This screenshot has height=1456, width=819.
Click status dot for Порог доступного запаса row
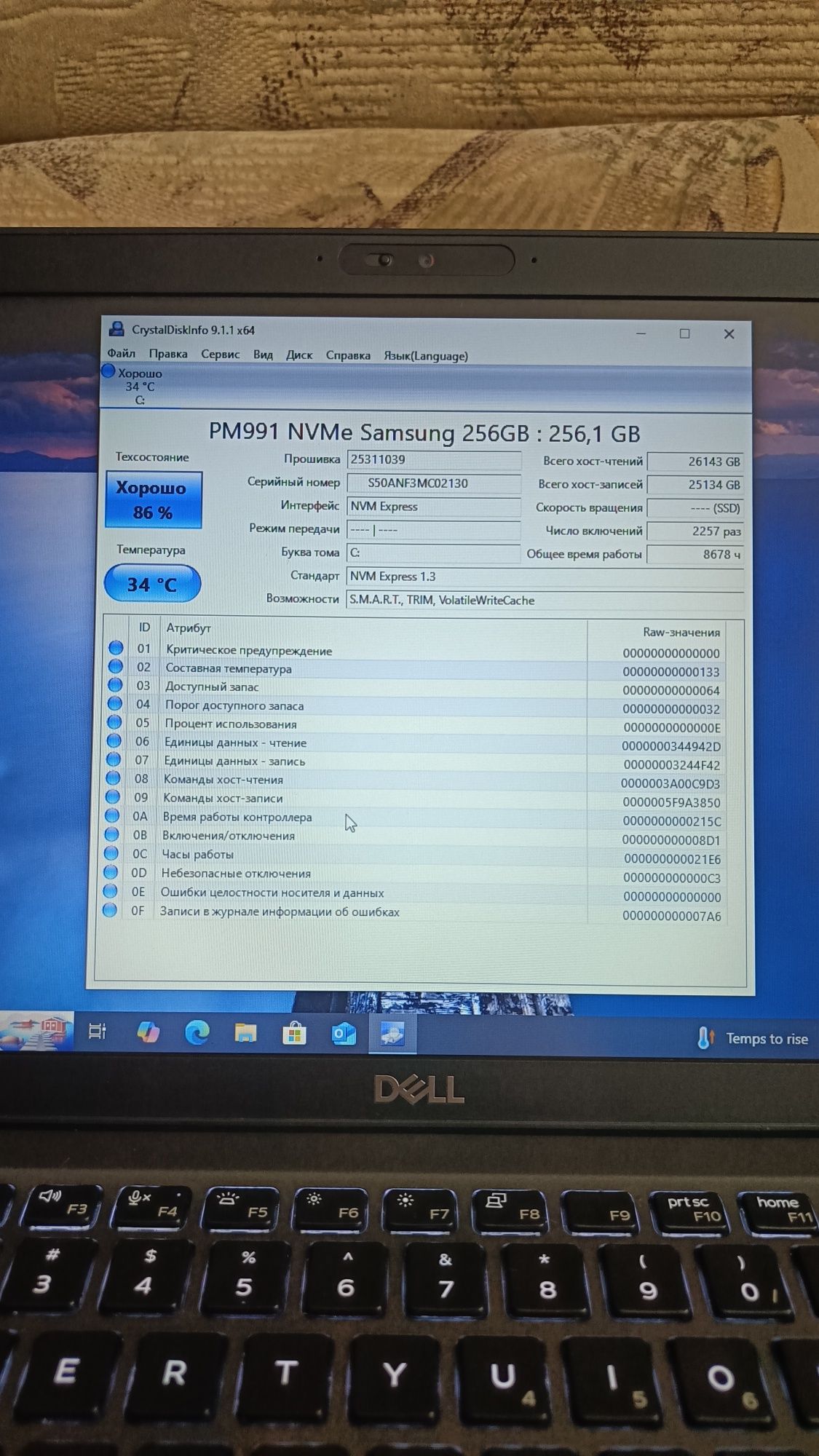114,703
